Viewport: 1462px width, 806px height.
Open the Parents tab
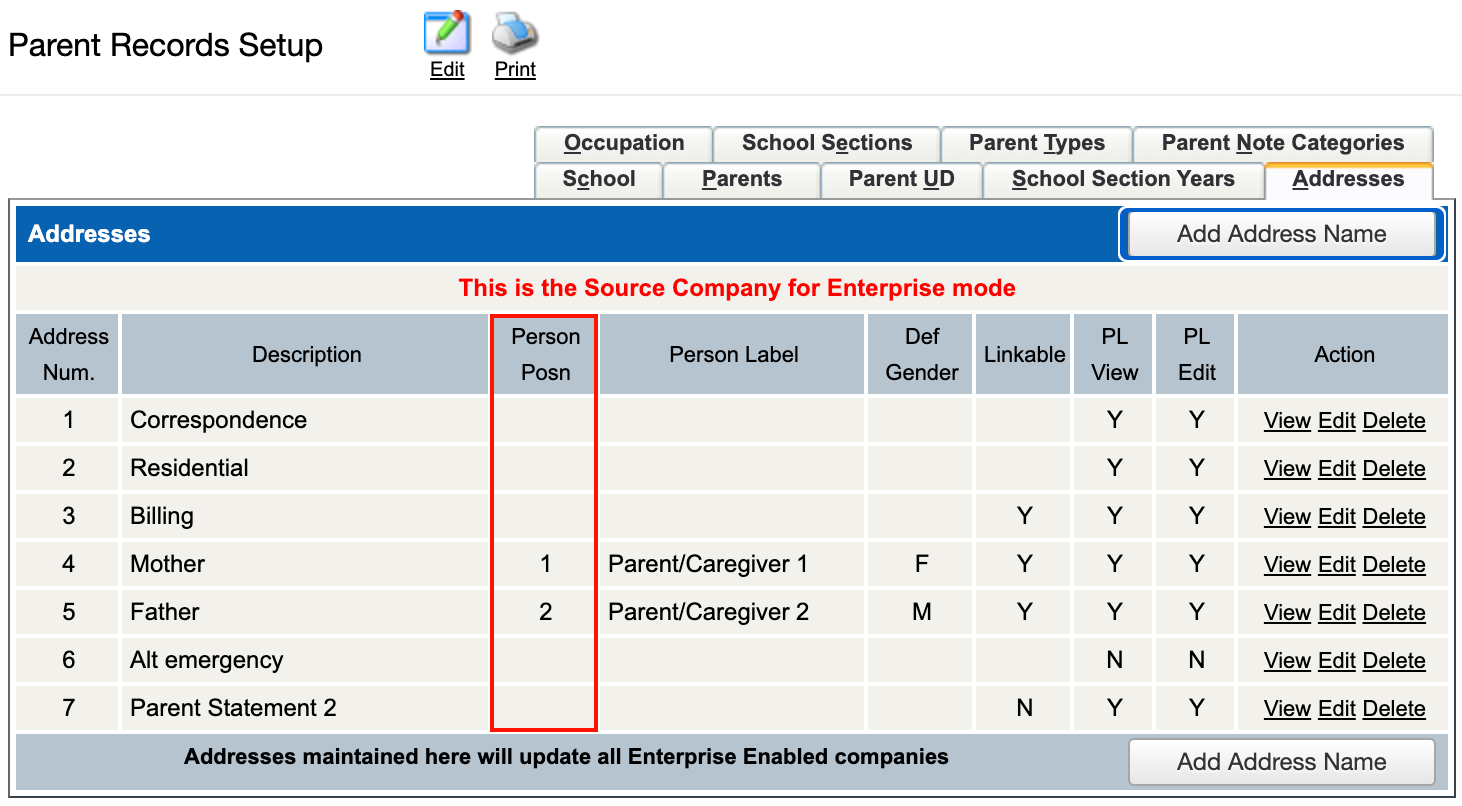(x=741, y=180)
